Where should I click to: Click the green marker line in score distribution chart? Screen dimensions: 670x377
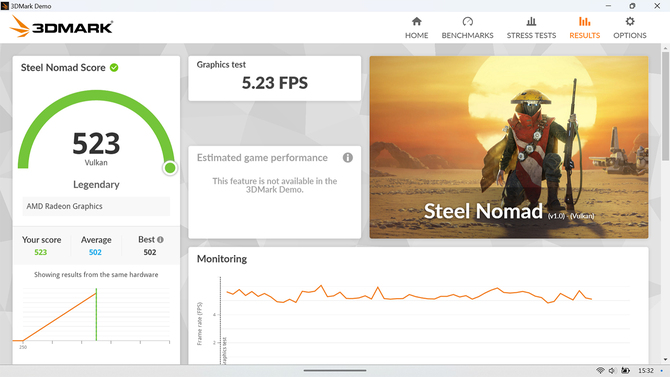tap(96, 315)
